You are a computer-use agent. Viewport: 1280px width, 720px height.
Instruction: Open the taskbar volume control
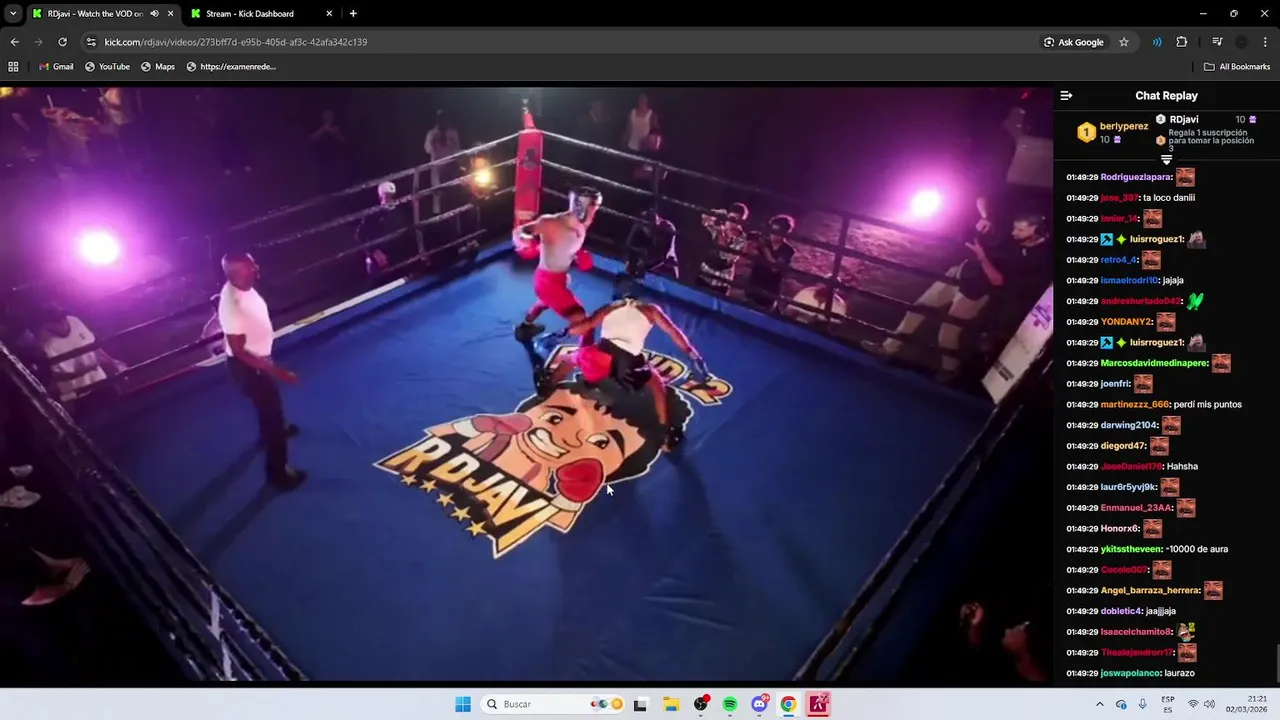(1207, 704)
